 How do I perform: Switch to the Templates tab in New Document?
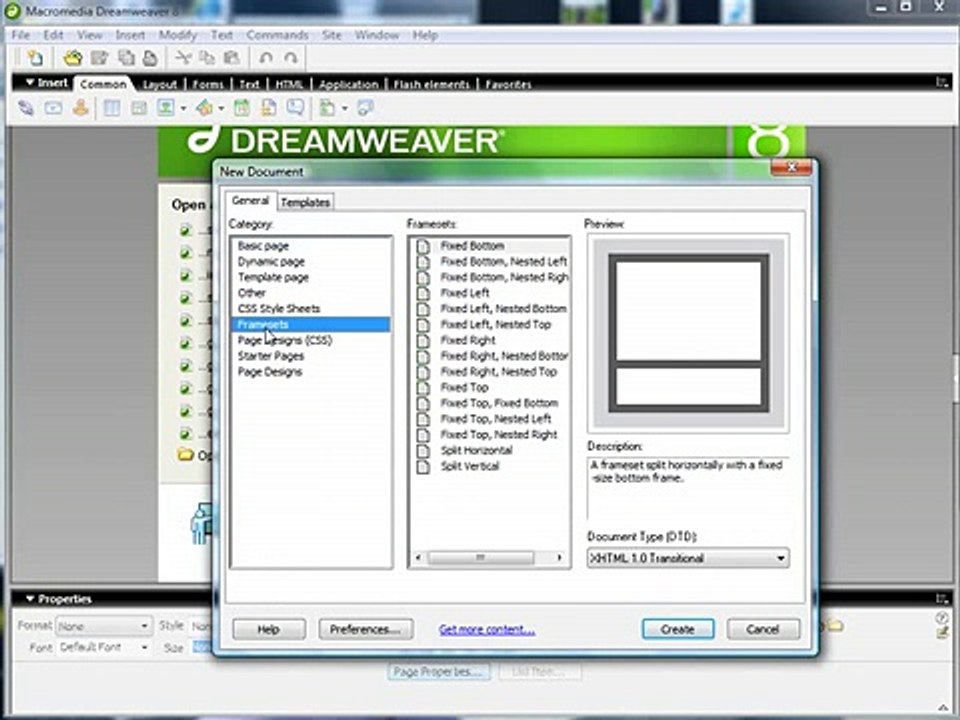coord(306,202)
